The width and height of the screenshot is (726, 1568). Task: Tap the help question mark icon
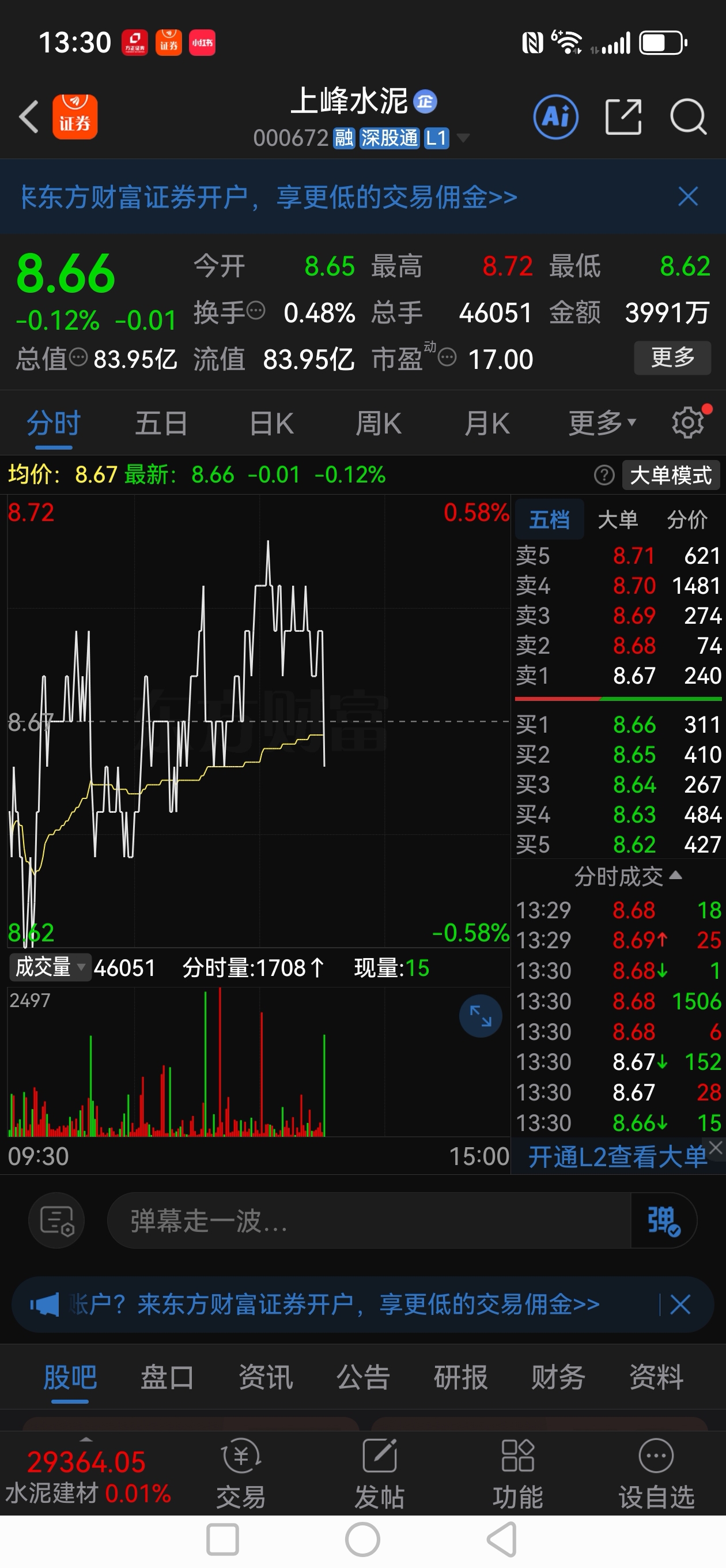604,475
